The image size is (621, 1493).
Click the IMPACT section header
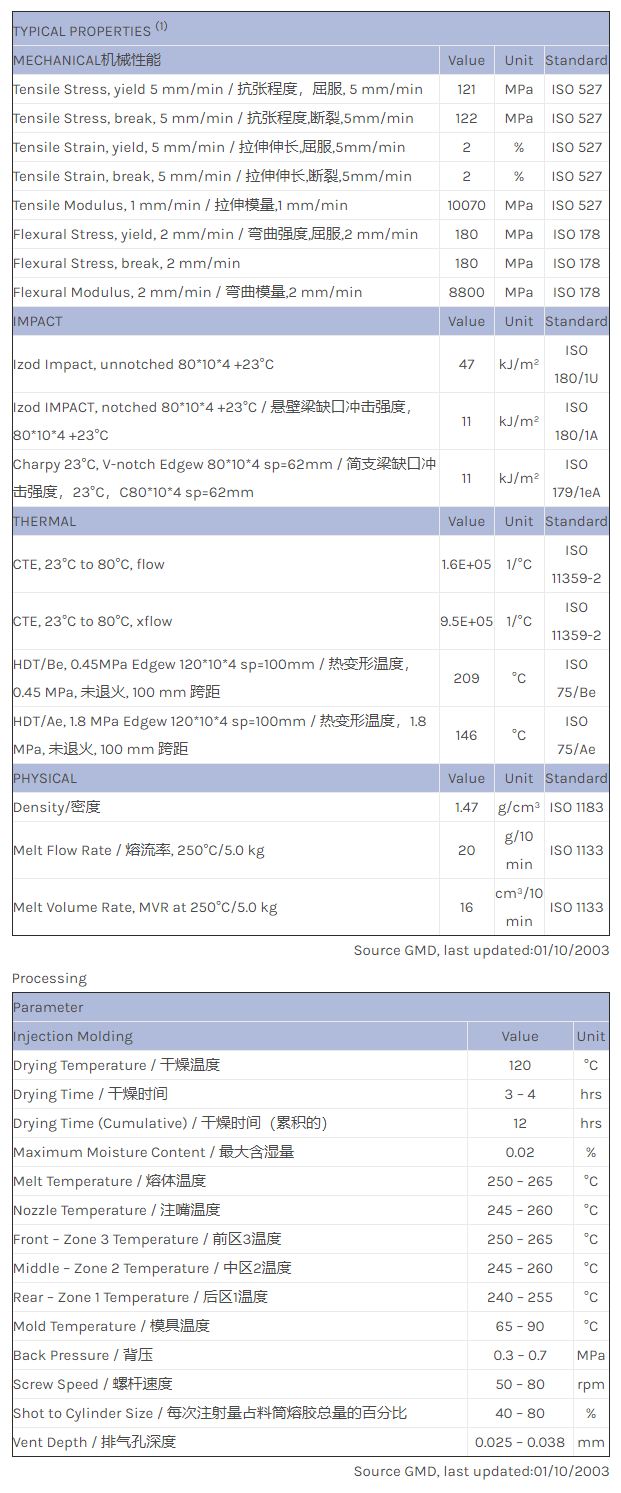tap(38, 321)
